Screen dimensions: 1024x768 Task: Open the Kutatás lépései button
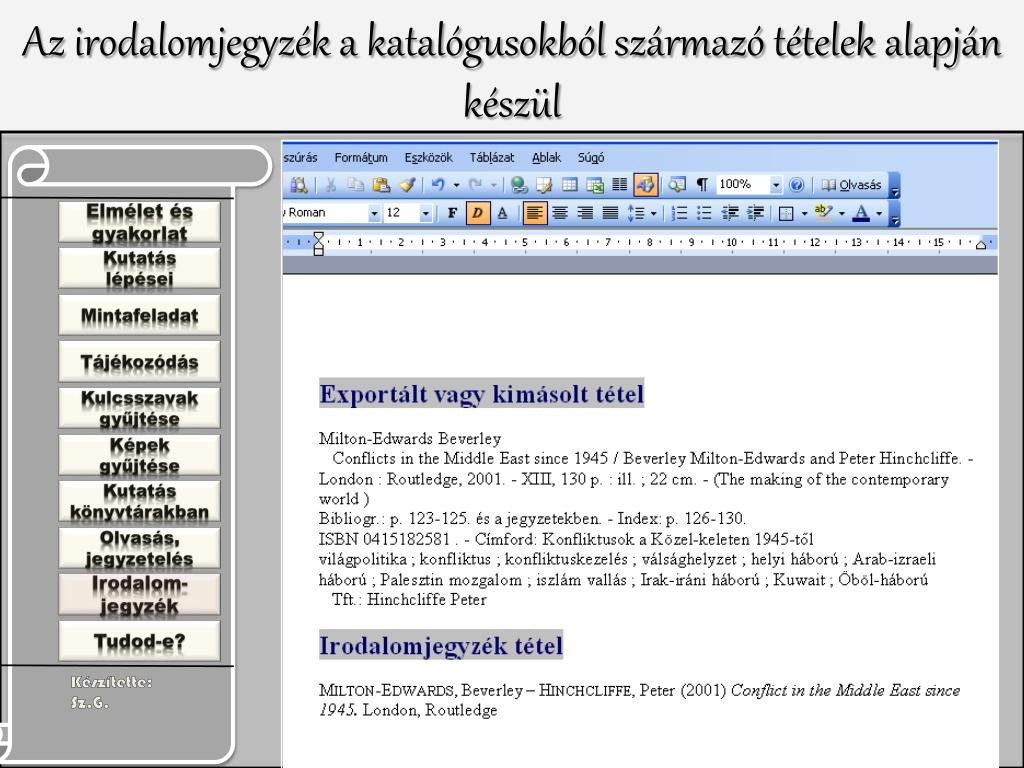(139, 268)
